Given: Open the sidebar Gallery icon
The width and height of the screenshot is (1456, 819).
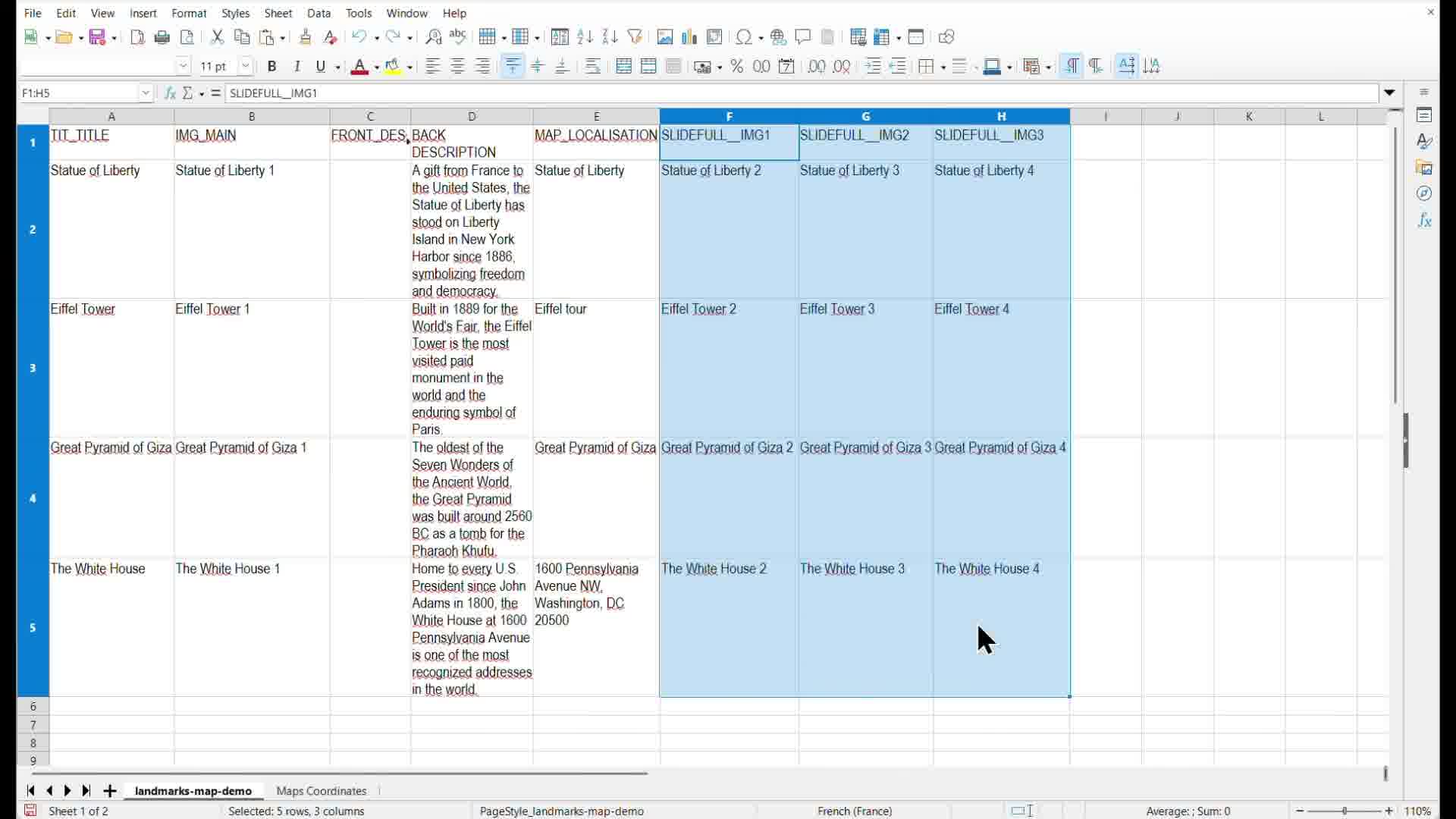Looking at the screenshot, I should 1425,168.
